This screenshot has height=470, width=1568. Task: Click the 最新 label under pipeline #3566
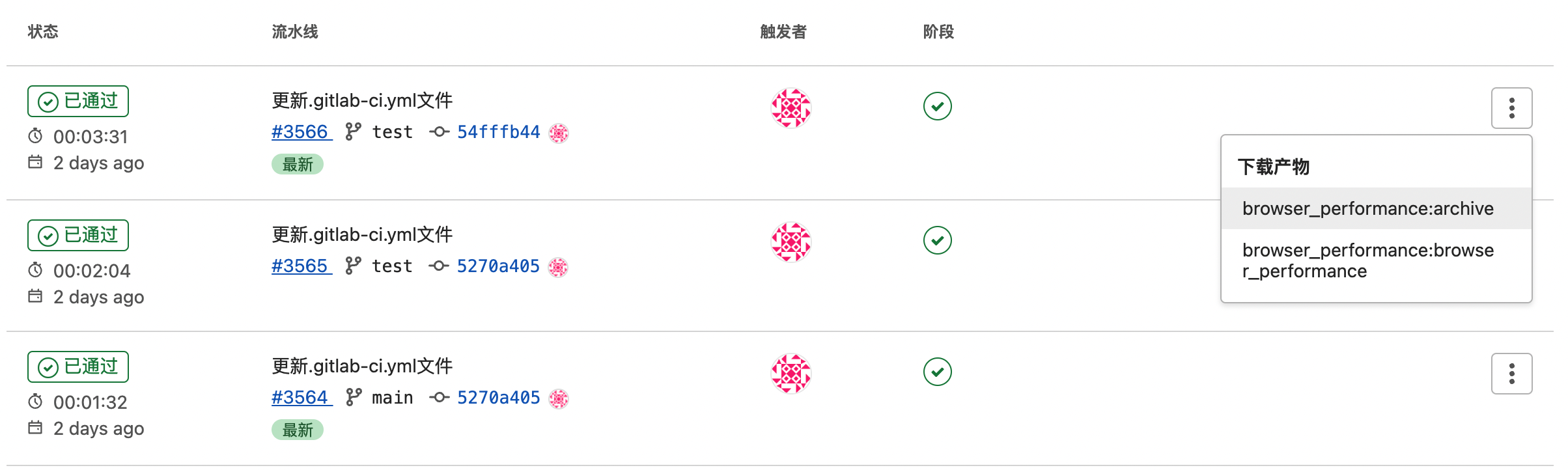tap(298, 165)
